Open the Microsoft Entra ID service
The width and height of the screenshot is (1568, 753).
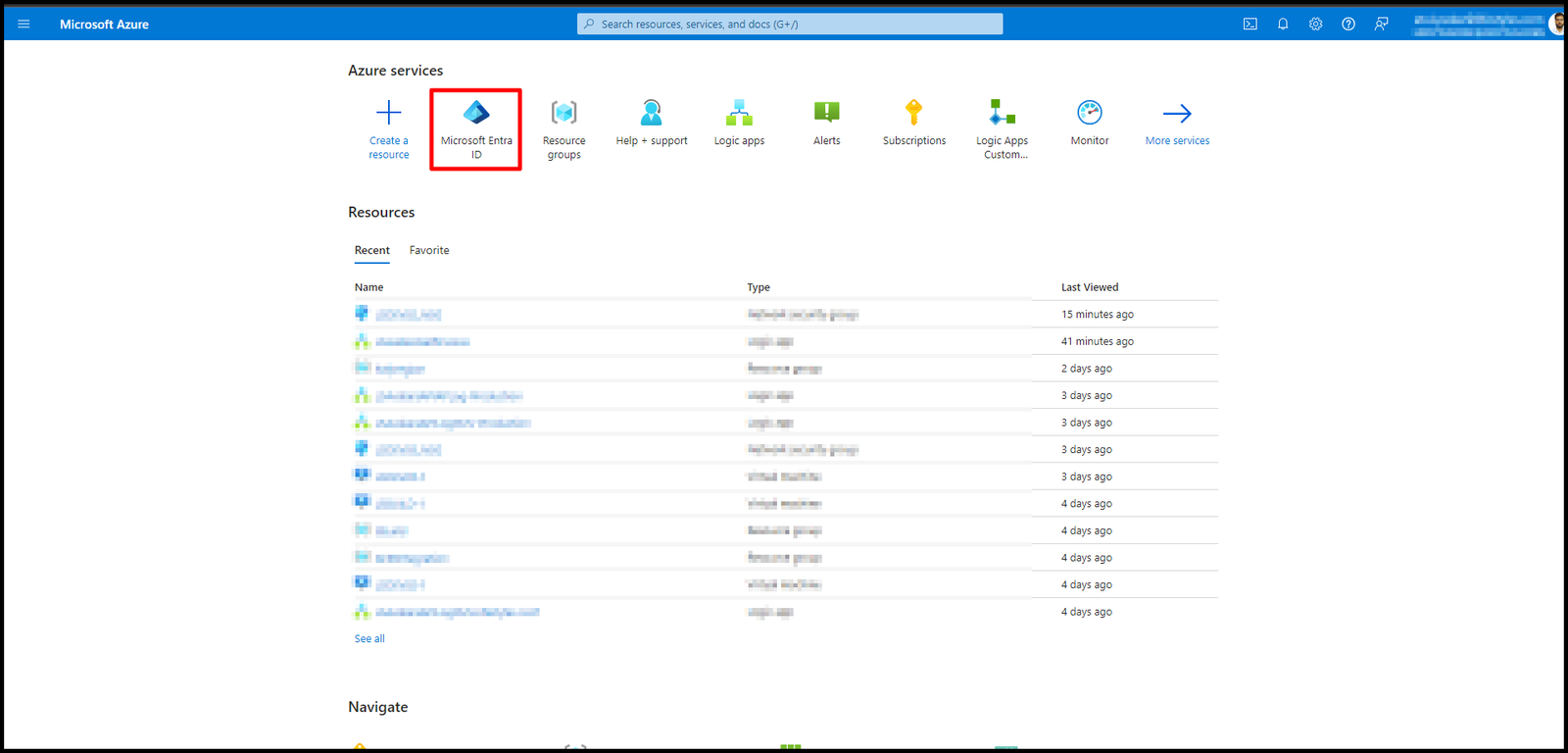click(476, 129)
